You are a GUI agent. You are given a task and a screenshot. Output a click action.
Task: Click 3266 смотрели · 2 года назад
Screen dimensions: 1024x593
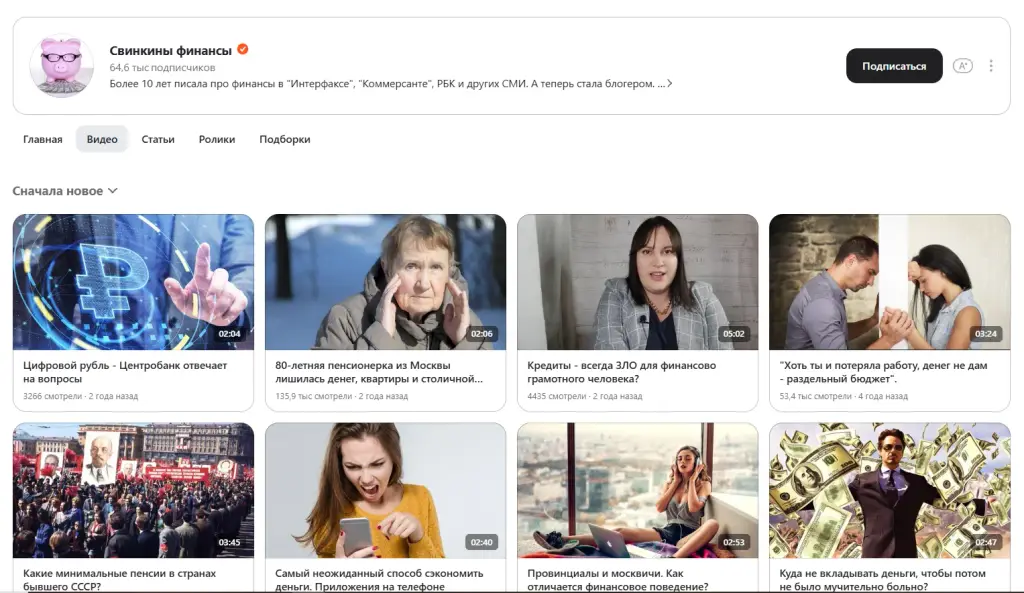point(80,396)
